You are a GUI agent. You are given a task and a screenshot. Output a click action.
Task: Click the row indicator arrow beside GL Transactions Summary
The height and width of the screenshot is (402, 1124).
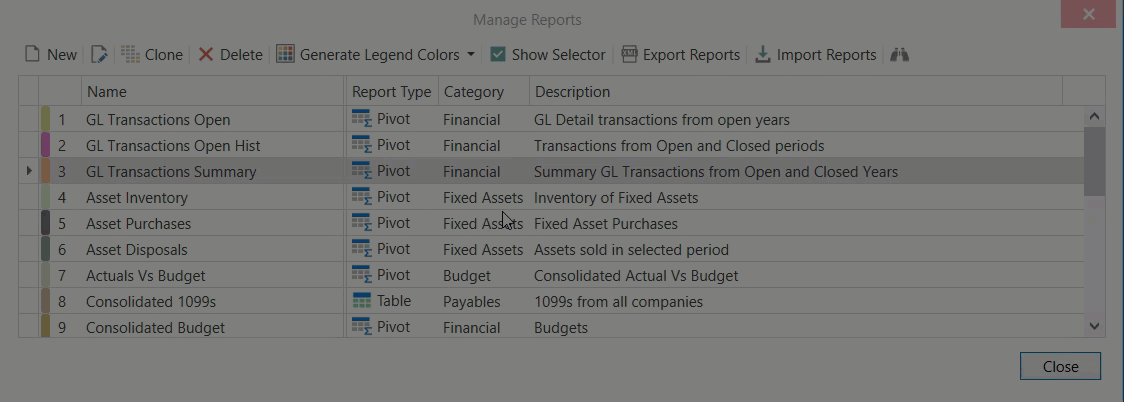29,171
